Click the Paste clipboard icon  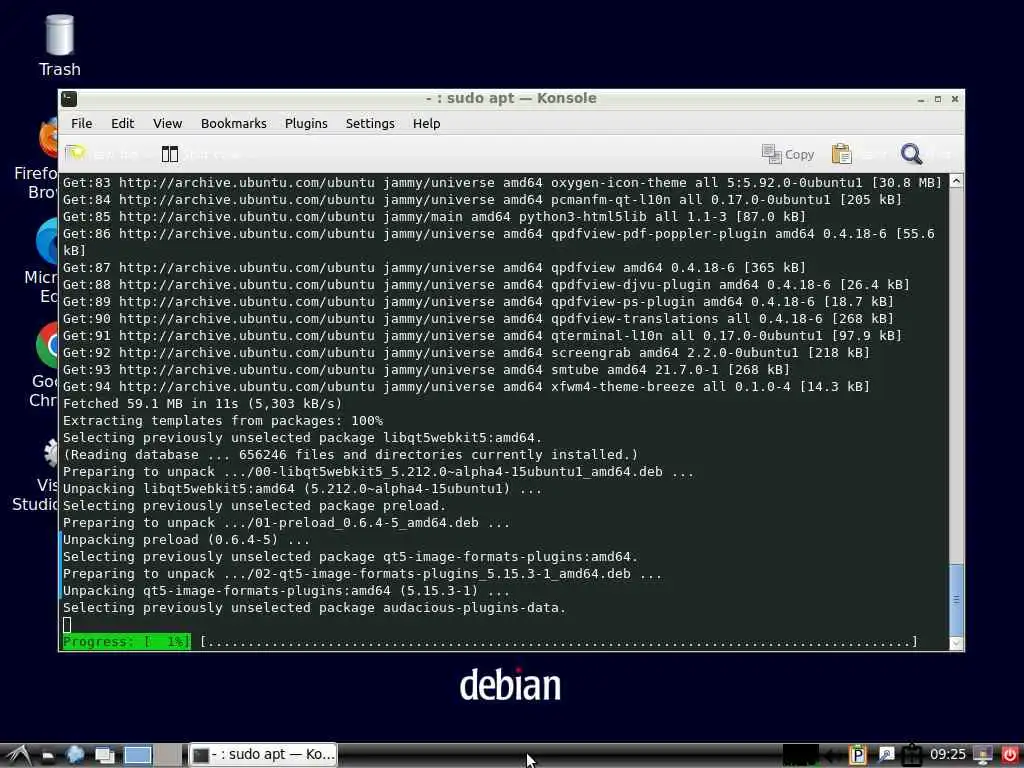[x=841, y=154]
